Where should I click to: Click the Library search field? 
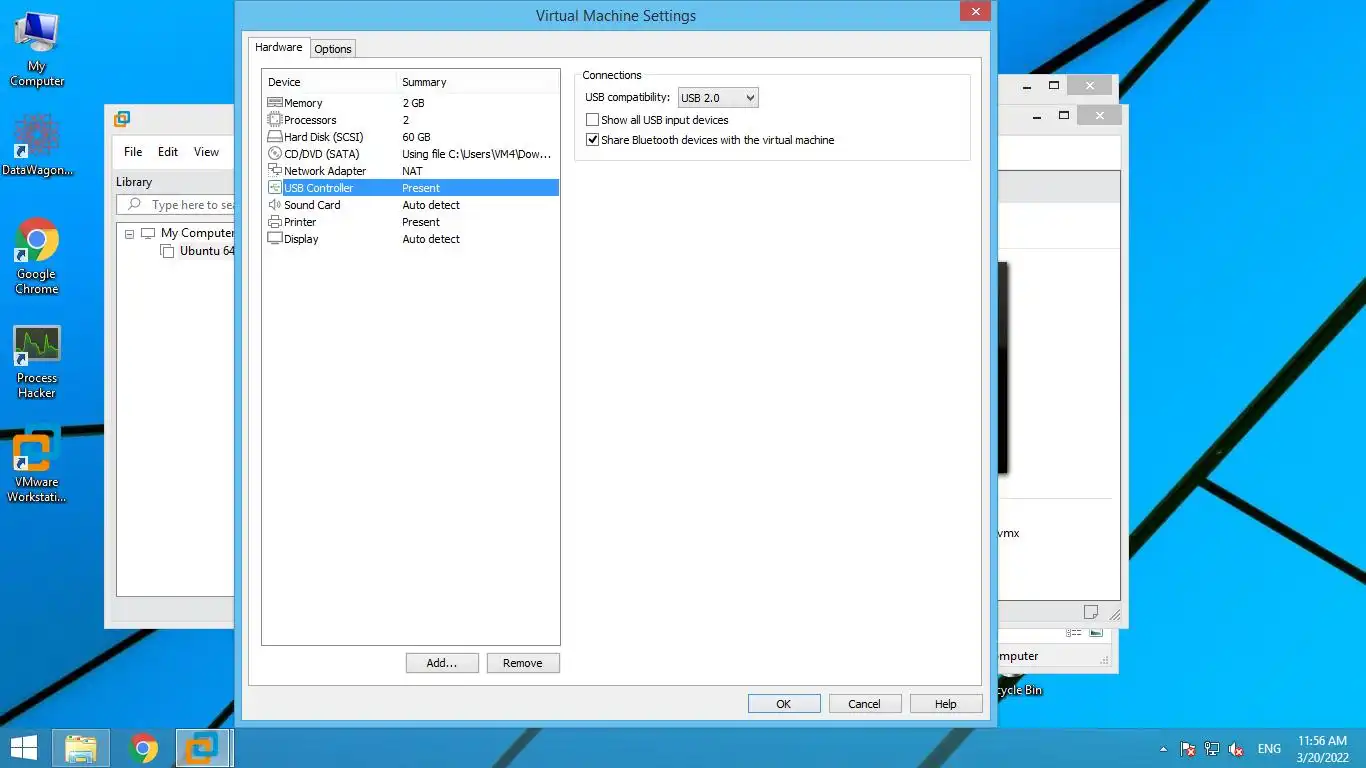[176, 205]
